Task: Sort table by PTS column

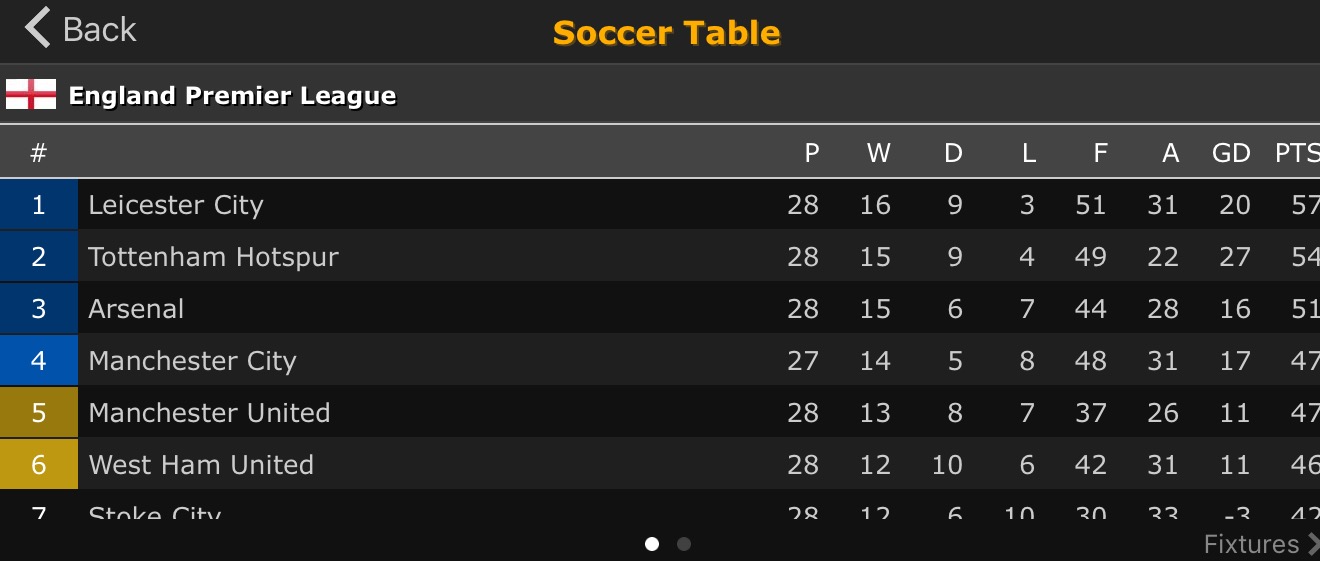Action: click(1296, 153)
